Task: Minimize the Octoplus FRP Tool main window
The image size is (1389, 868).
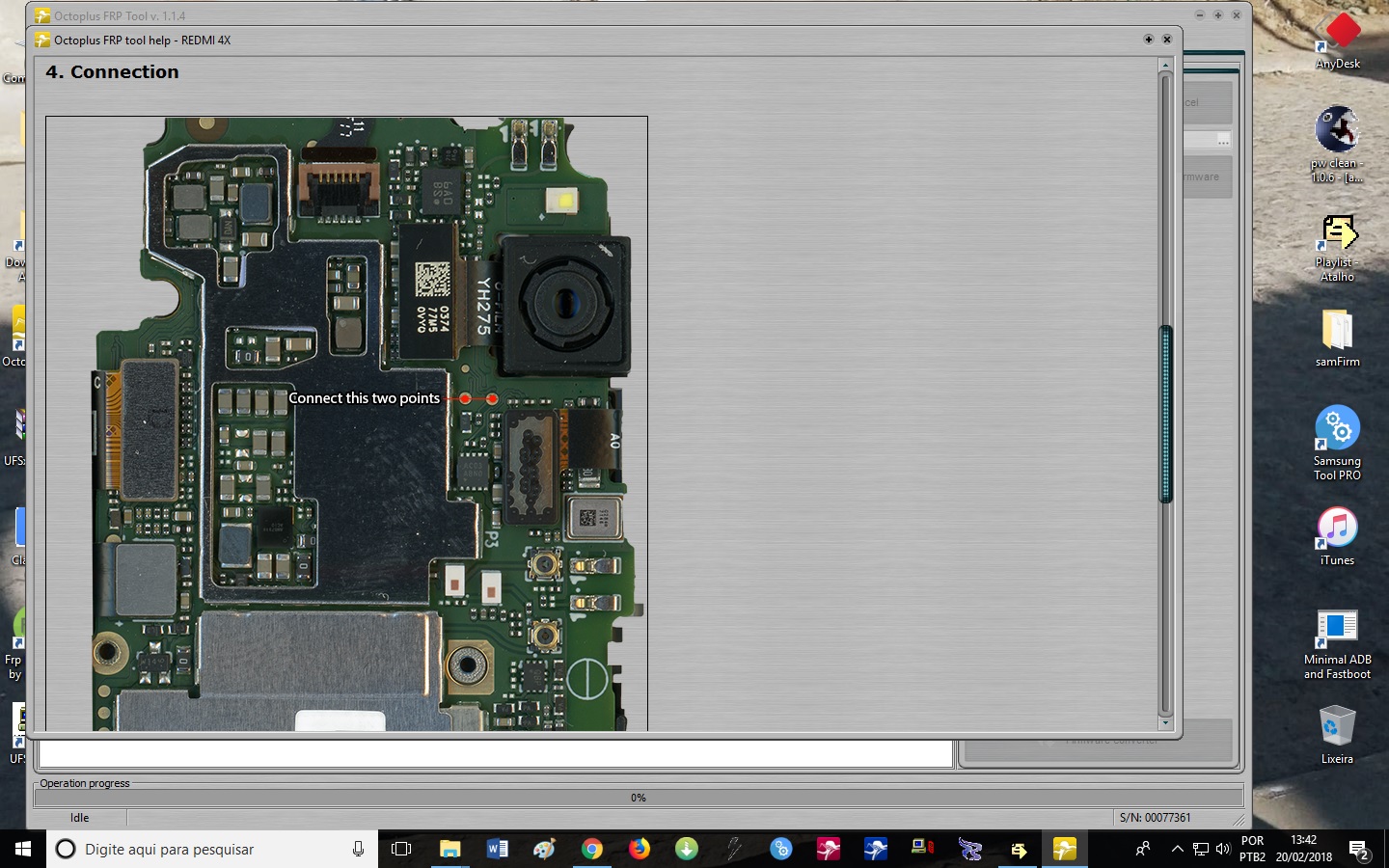Action: coord(1200,15)
